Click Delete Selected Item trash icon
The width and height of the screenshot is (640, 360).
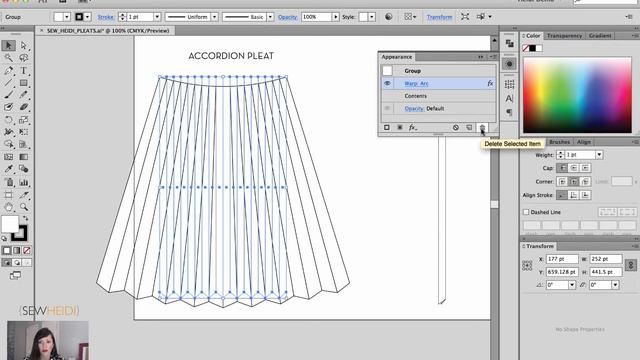[482, 128]
